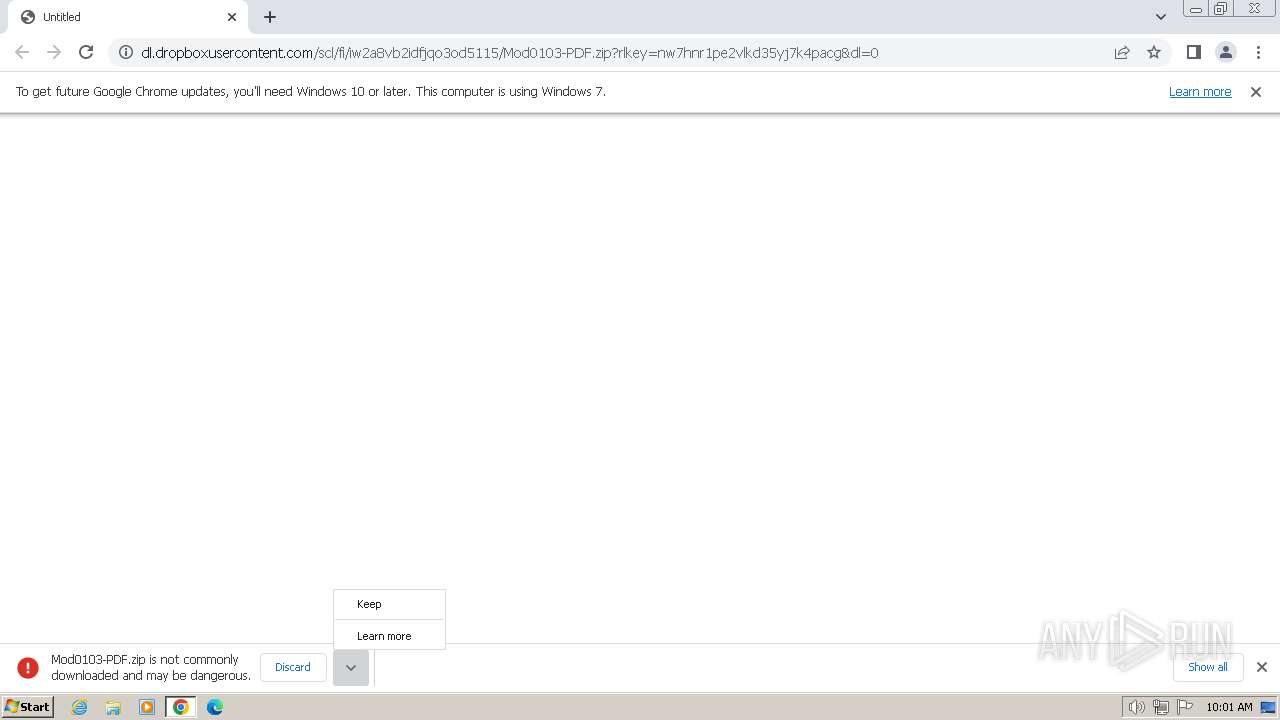Screen dimensions: 1280x720
Task: Switch to Chrome in the taskbar
Action: (181, 707)
